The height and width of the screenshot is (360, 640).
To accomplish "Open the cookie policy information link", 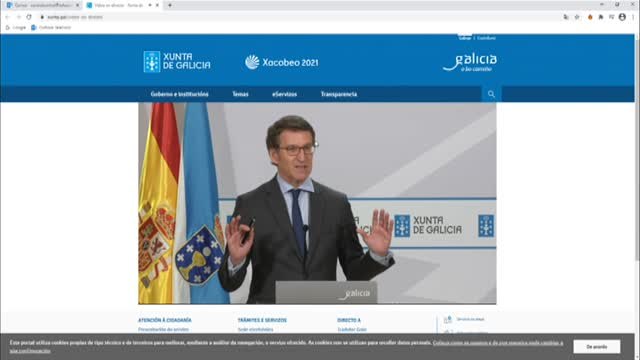I will click(x=498, y=343).
